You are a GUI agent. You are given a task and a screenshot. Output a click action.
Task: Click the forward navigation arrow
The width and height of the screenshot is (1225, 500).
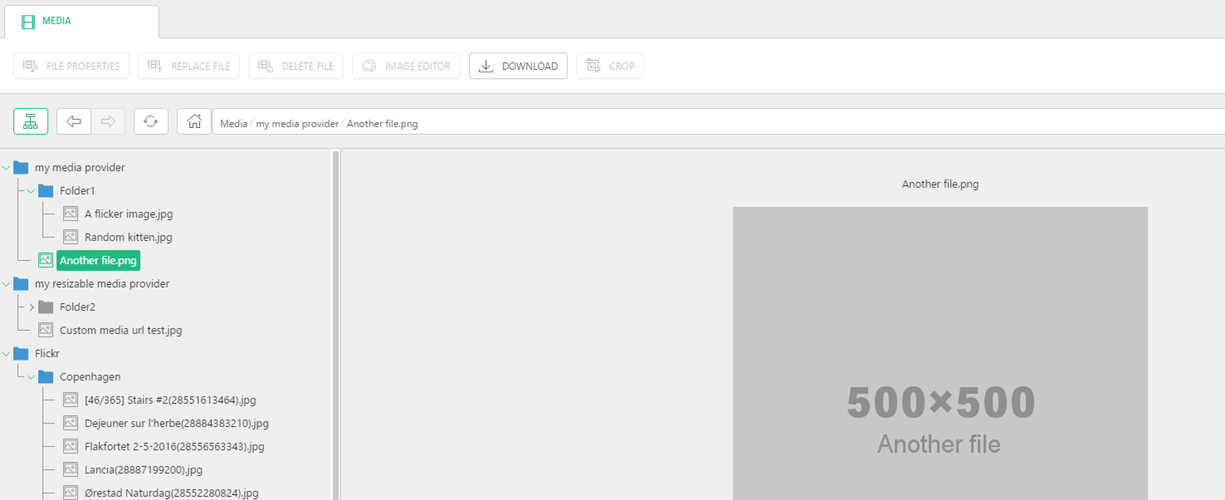coord(108,121)
